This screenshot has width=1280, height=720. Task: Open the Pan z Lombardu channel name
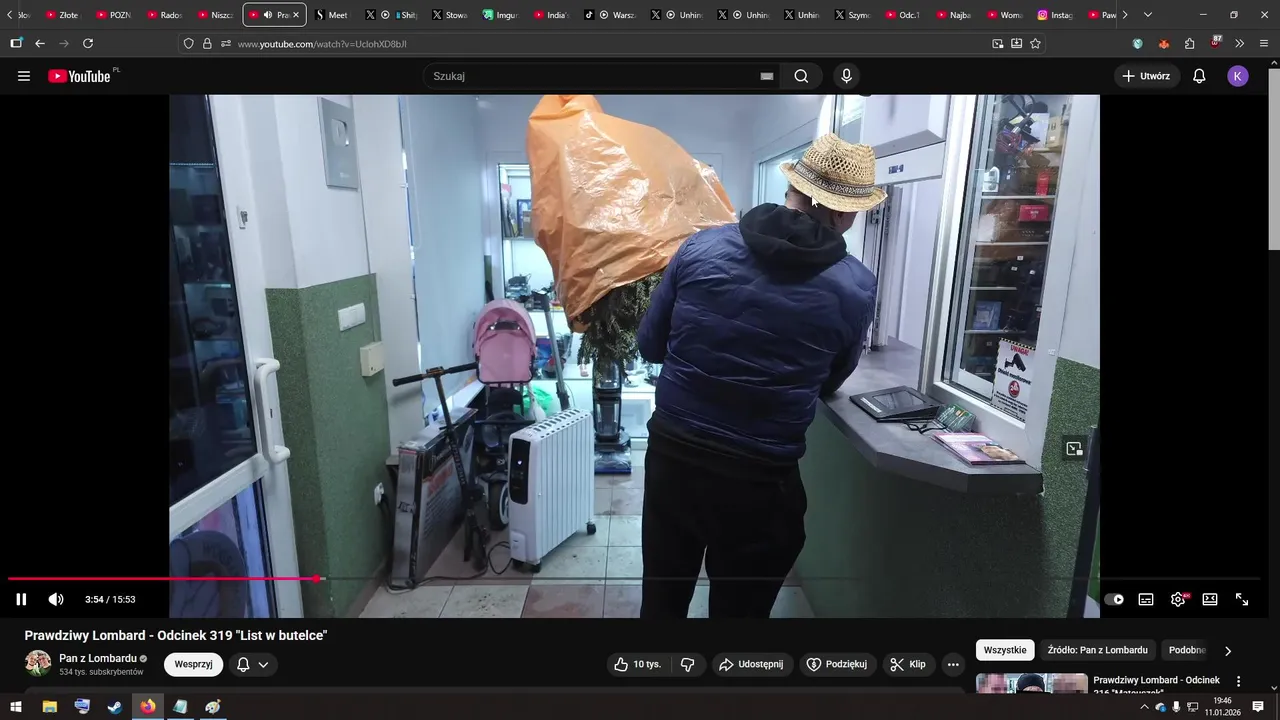click(98, 658)
